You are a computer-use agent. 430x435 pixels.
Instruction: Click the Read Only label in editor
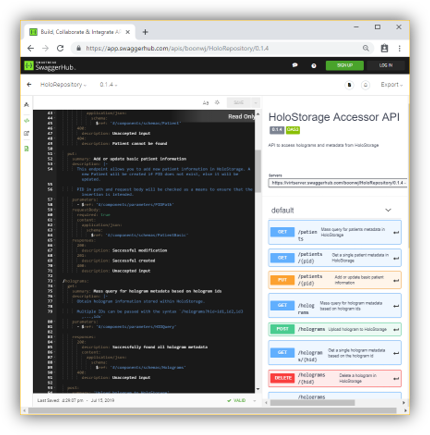pyautogui.click(x=241, y=116)
